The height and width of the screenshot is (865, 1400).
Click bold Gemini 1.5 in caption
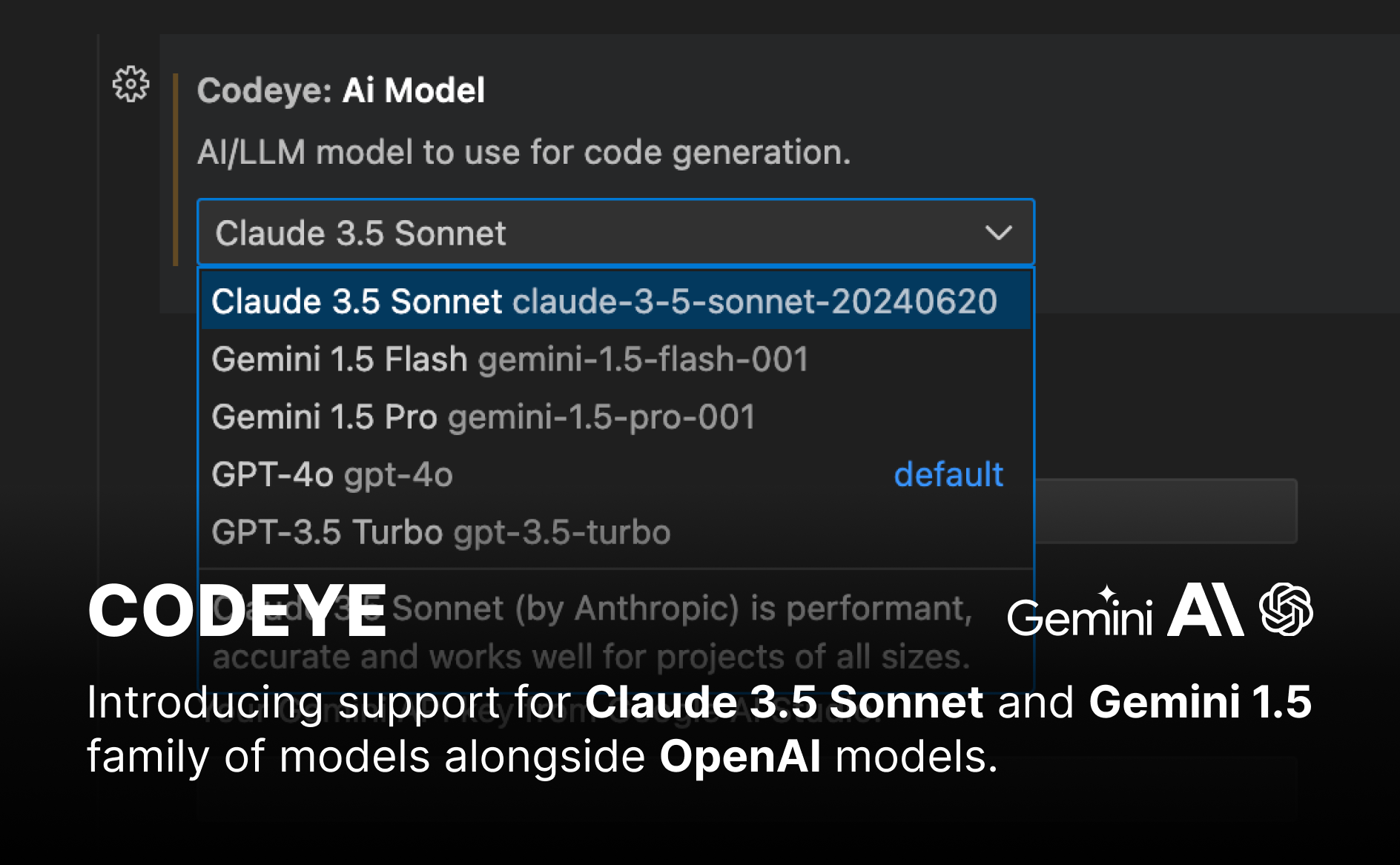point(1200,702)
